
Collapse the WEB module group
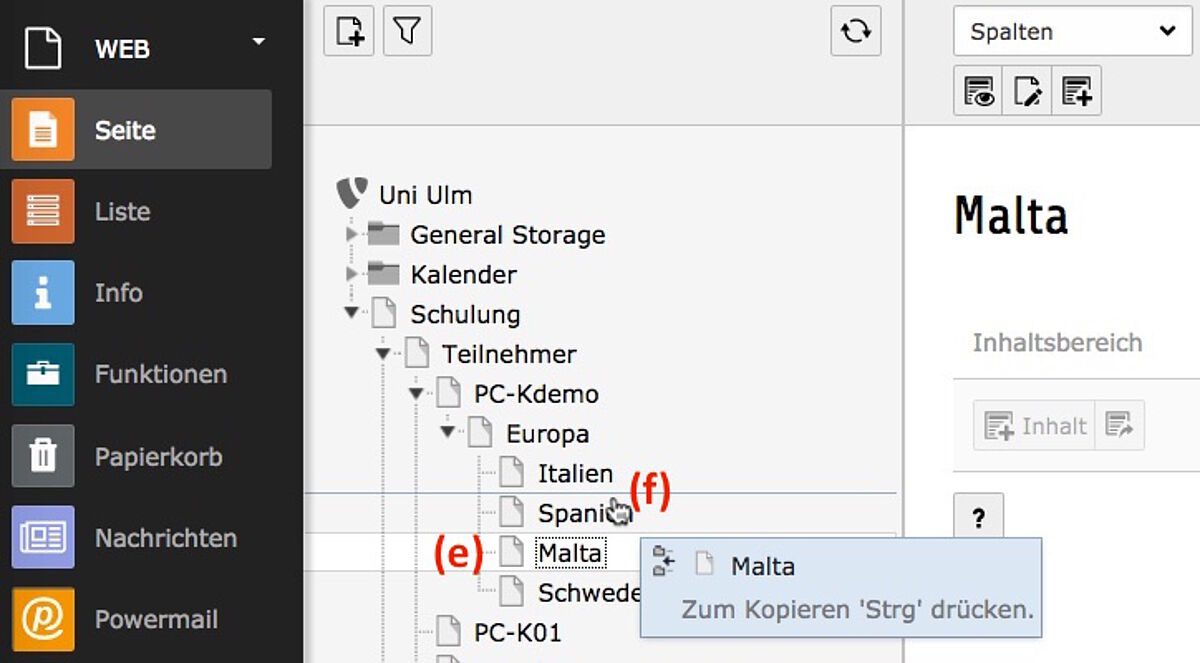tap(259, 42)
